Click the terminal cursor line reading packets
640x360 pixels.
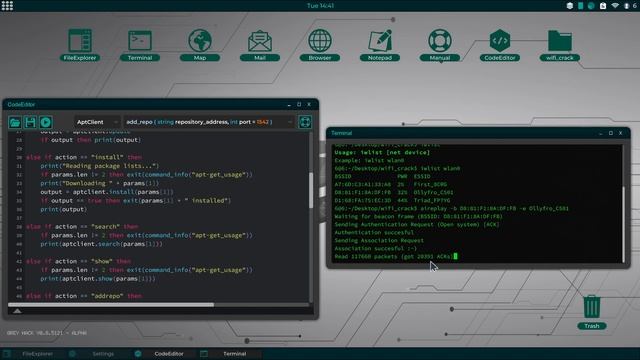coord(396,256)
